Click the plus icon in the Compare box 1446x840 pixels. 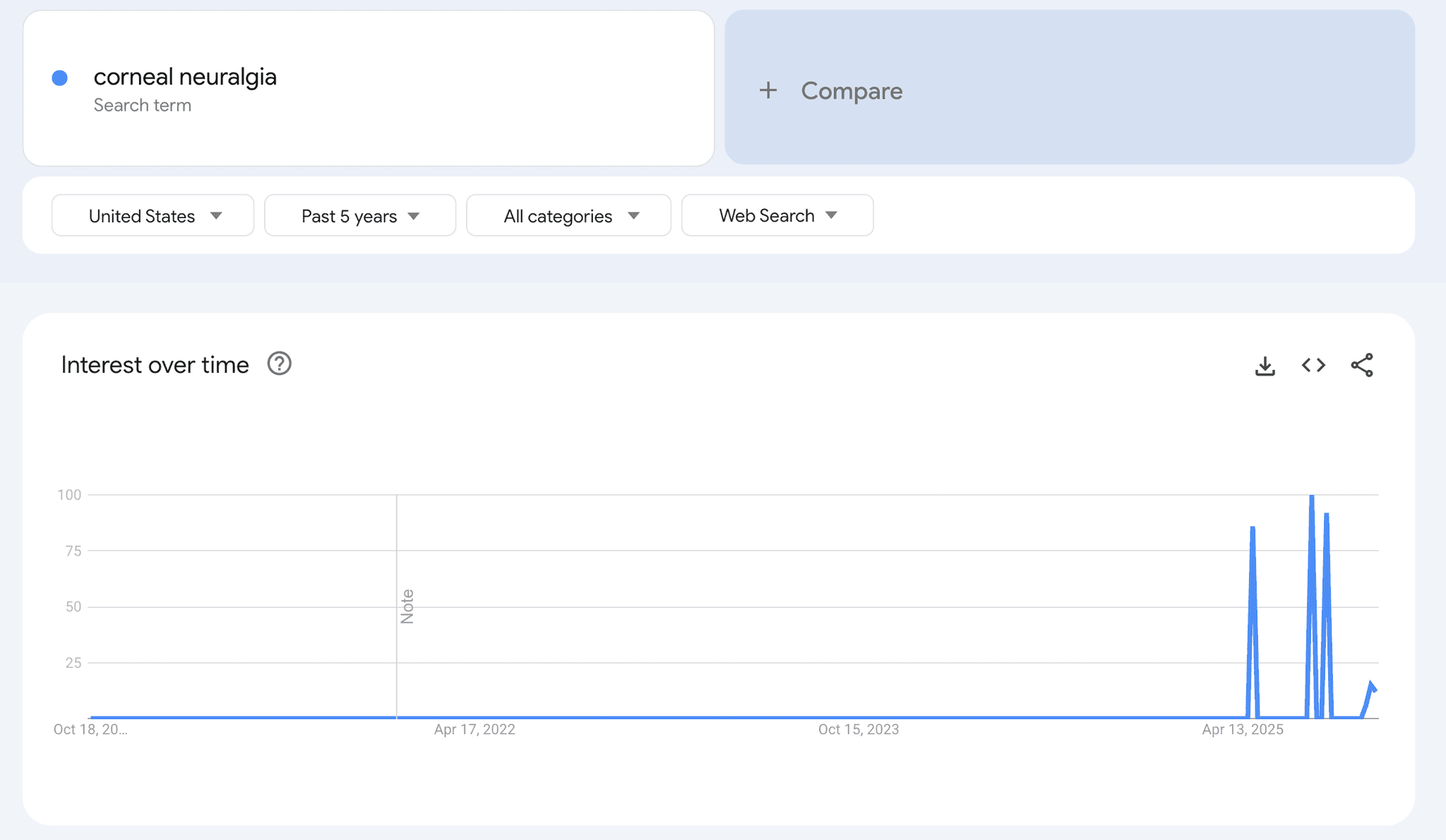(769, 90)
